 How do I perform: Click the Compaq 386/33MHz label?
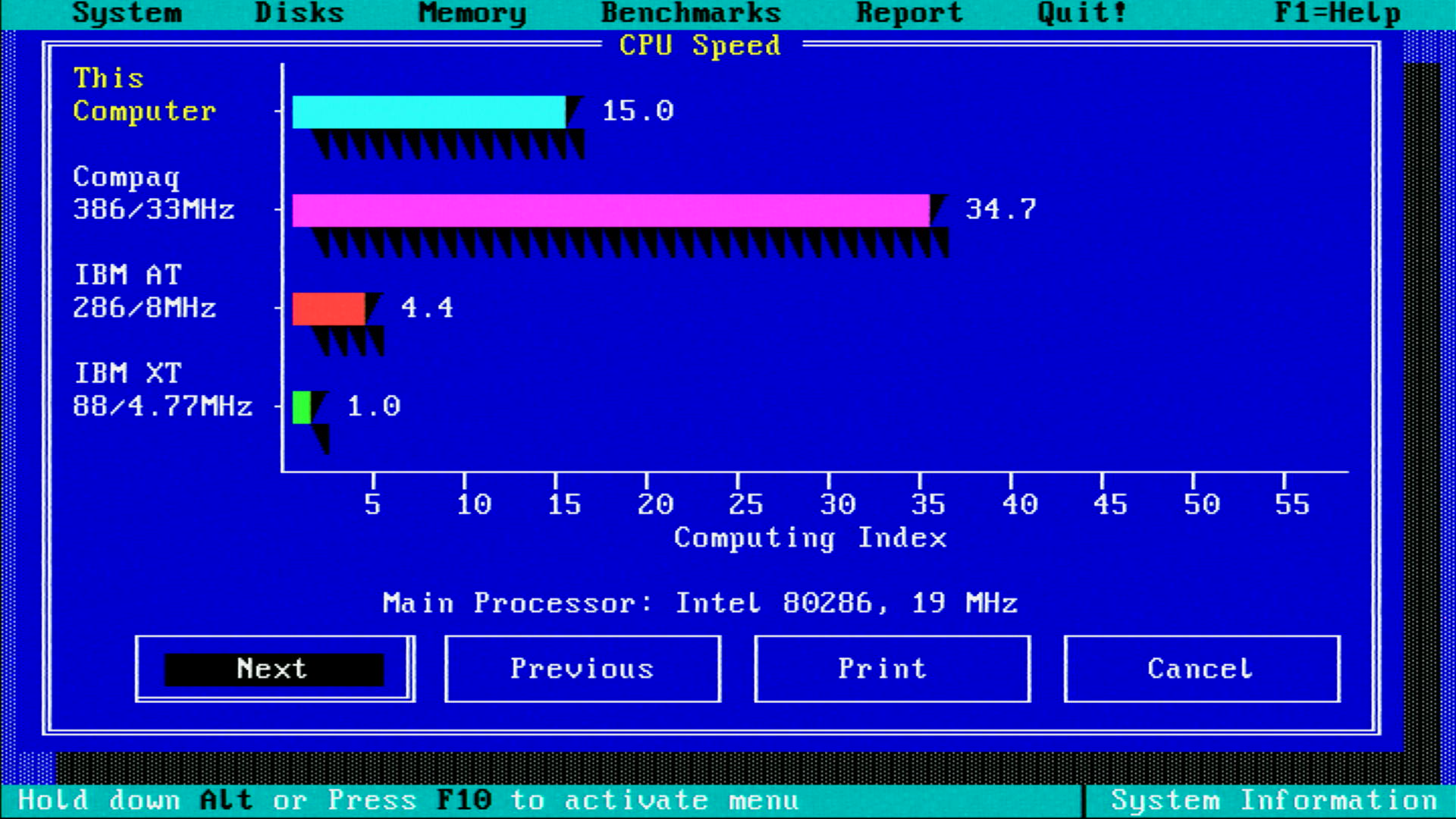click(154, 193)
